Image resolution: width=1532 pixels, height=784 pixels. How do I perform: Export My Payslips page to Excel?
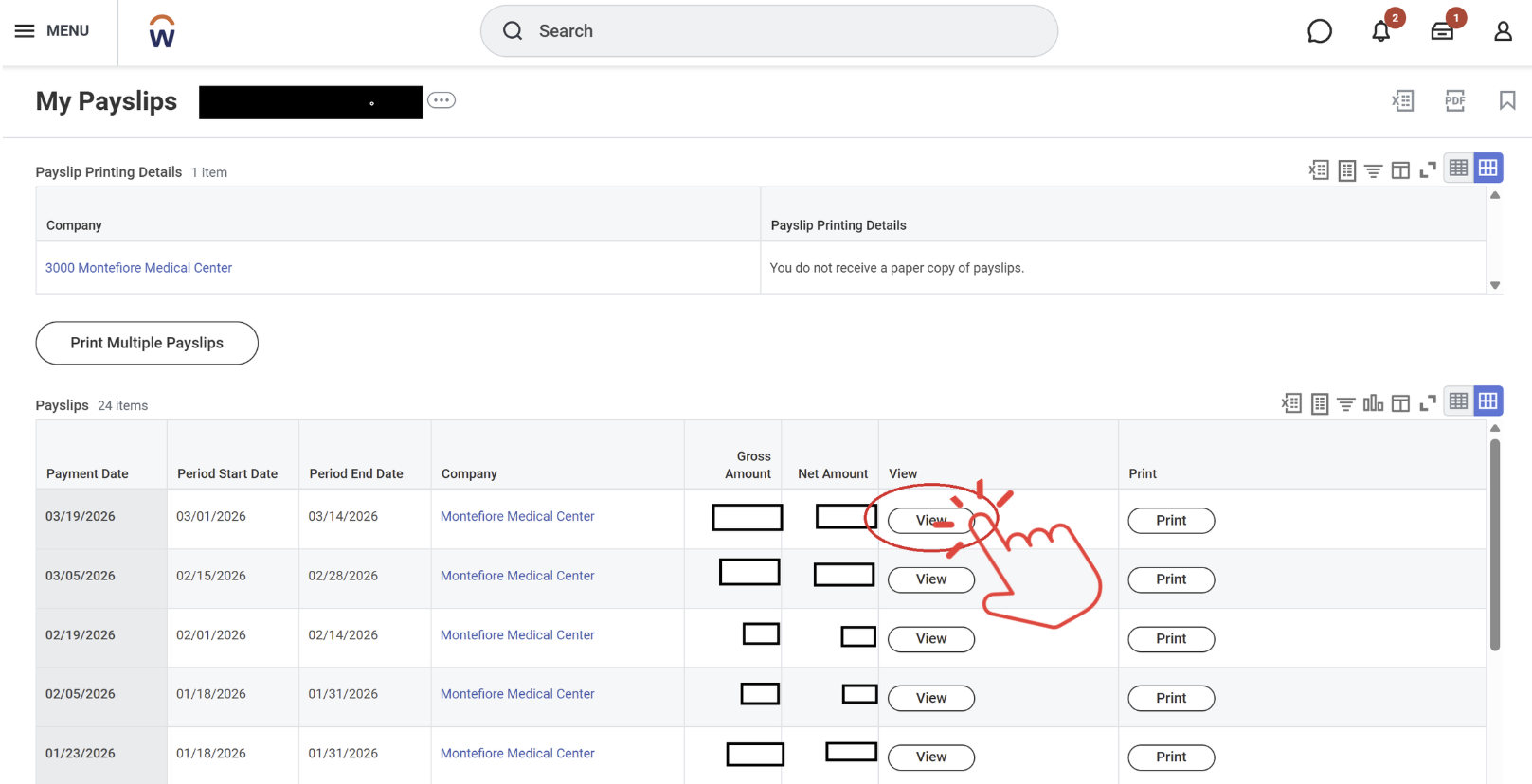(x=1403, y=100)
